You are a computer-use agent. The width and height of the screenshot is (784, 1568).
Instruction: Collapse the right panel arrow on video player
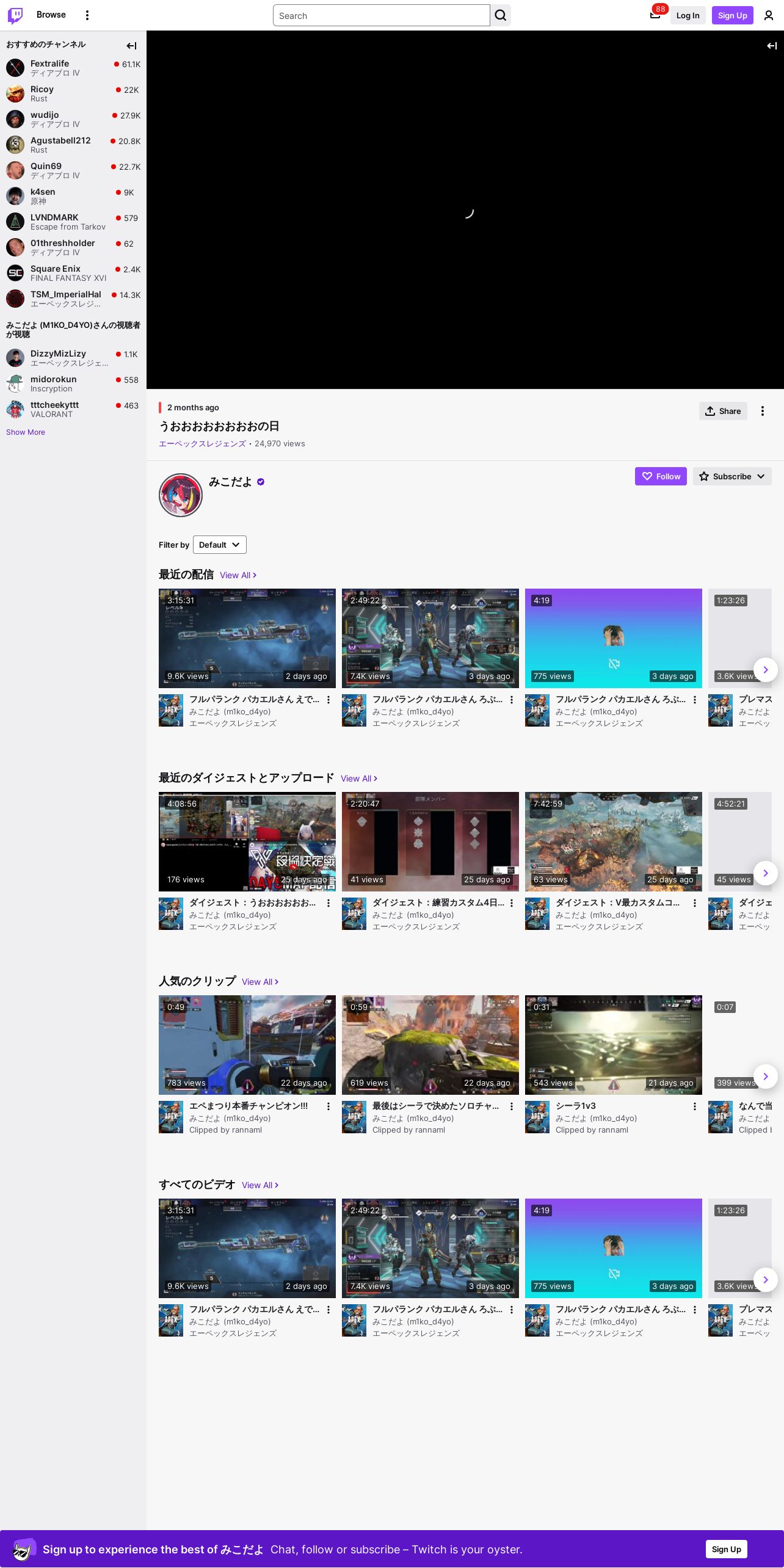pos(772,46)
